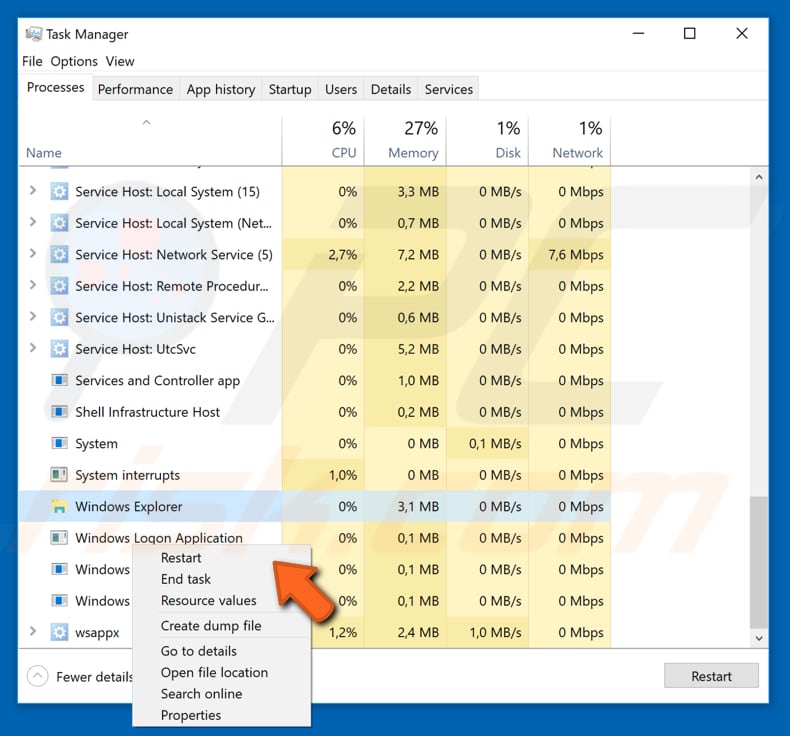Click the gear icon for Service Host: Network Service (5)

click(x=59, y=255)
